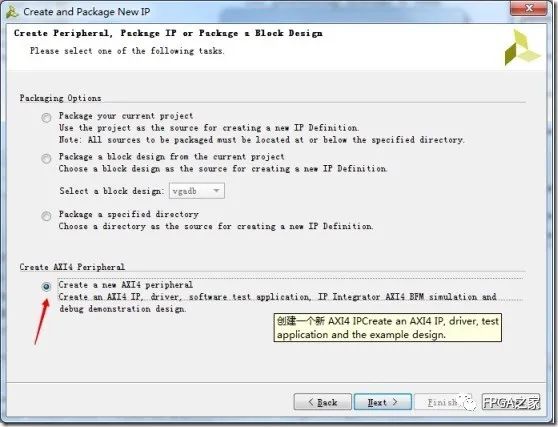Click the Next button

[383, 402]
